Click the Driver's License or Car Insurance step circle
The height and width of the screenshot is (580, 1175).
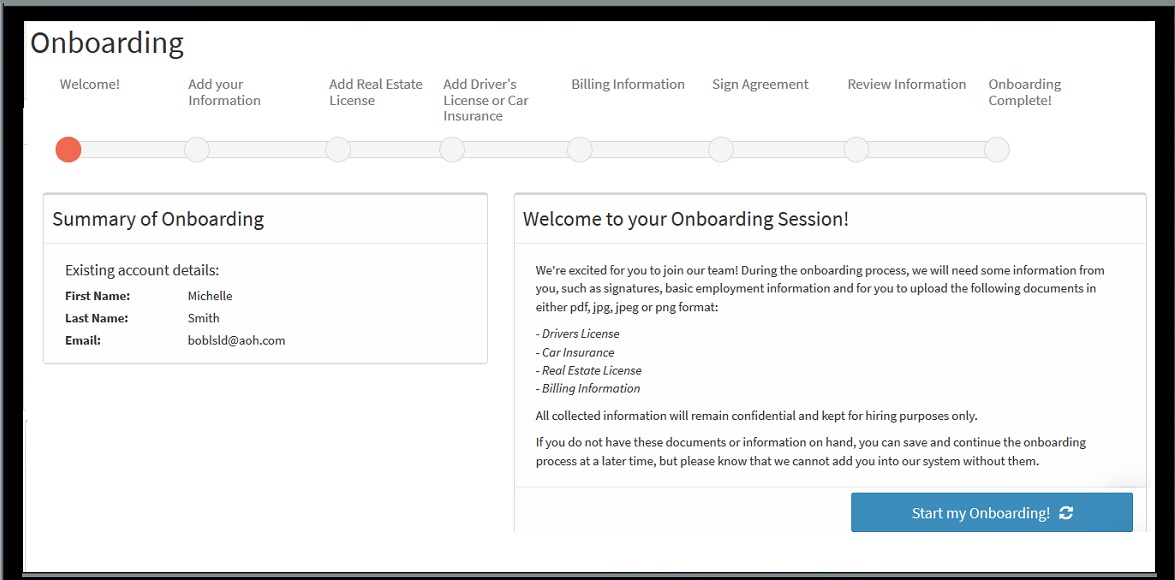point(451,149)
